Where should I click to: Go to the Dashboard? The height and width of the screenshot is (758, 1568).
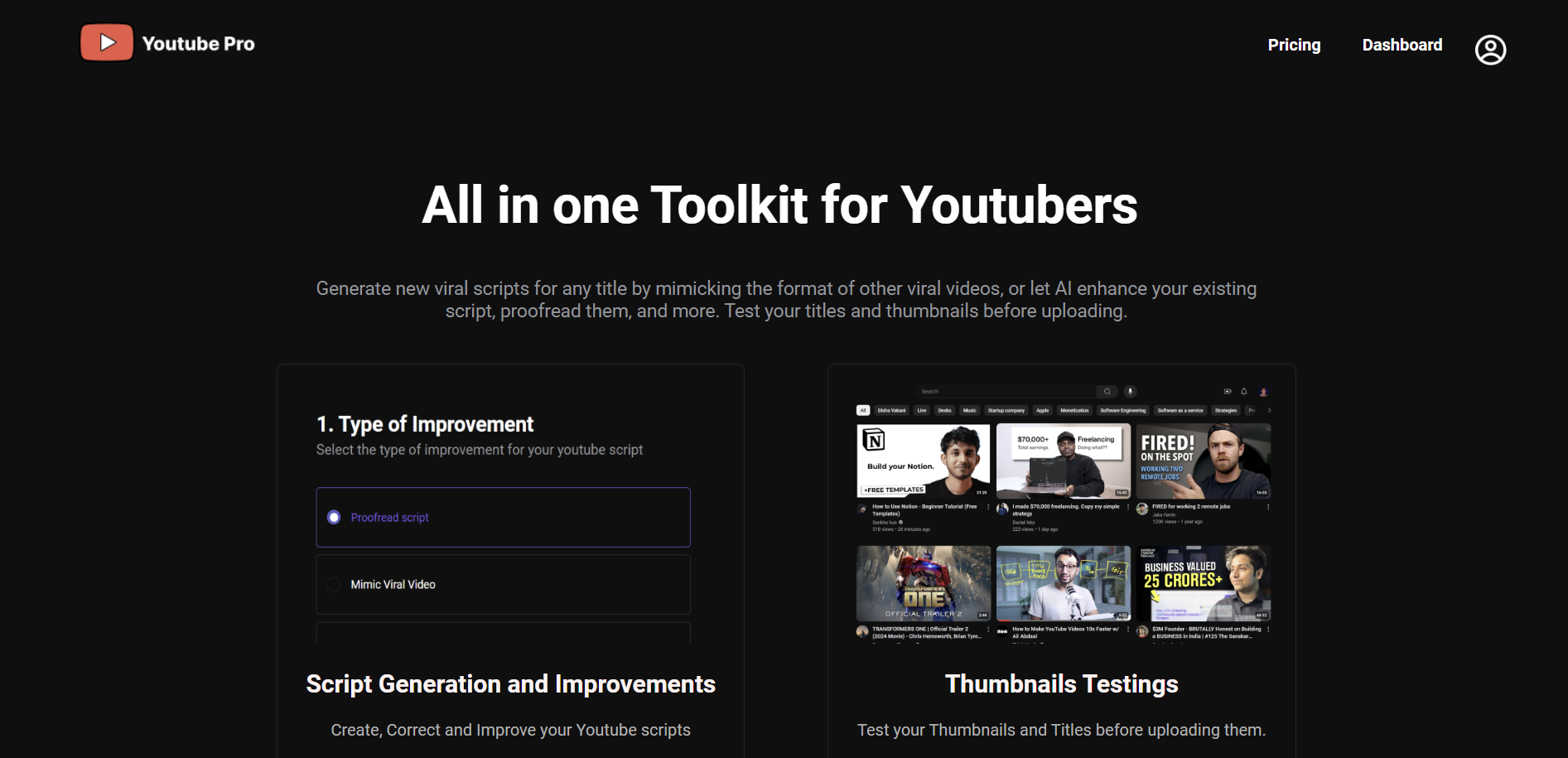(x=1402, y=45)
